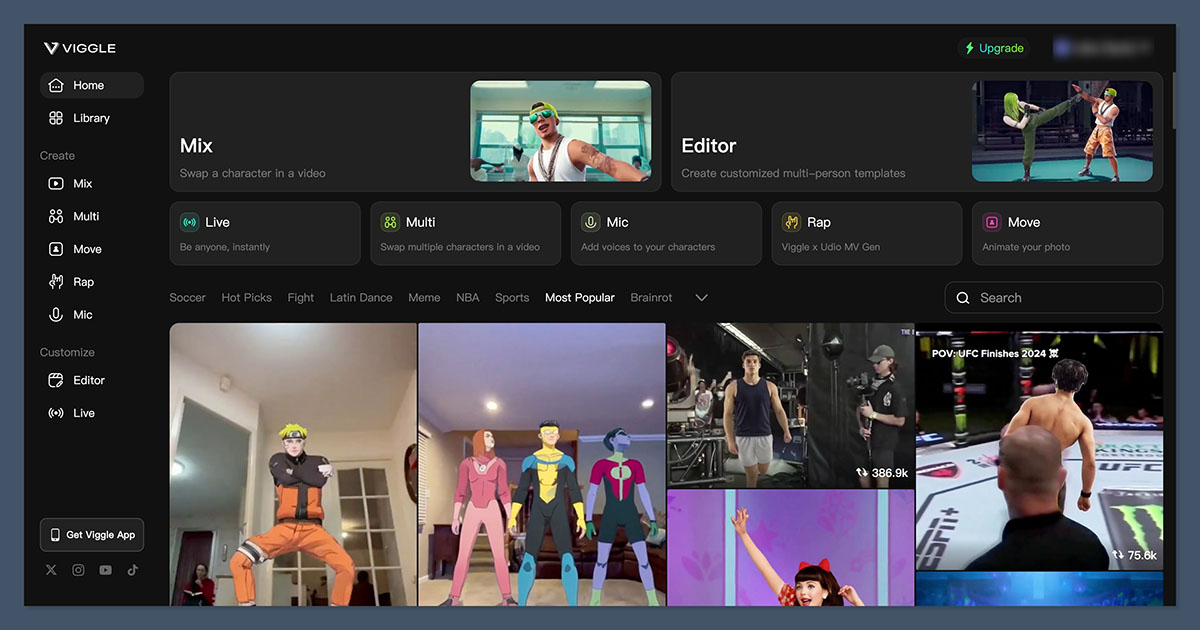Open the user account menu
The width and height of the screenshot is (1200, 630).
tap(1104, 47)
